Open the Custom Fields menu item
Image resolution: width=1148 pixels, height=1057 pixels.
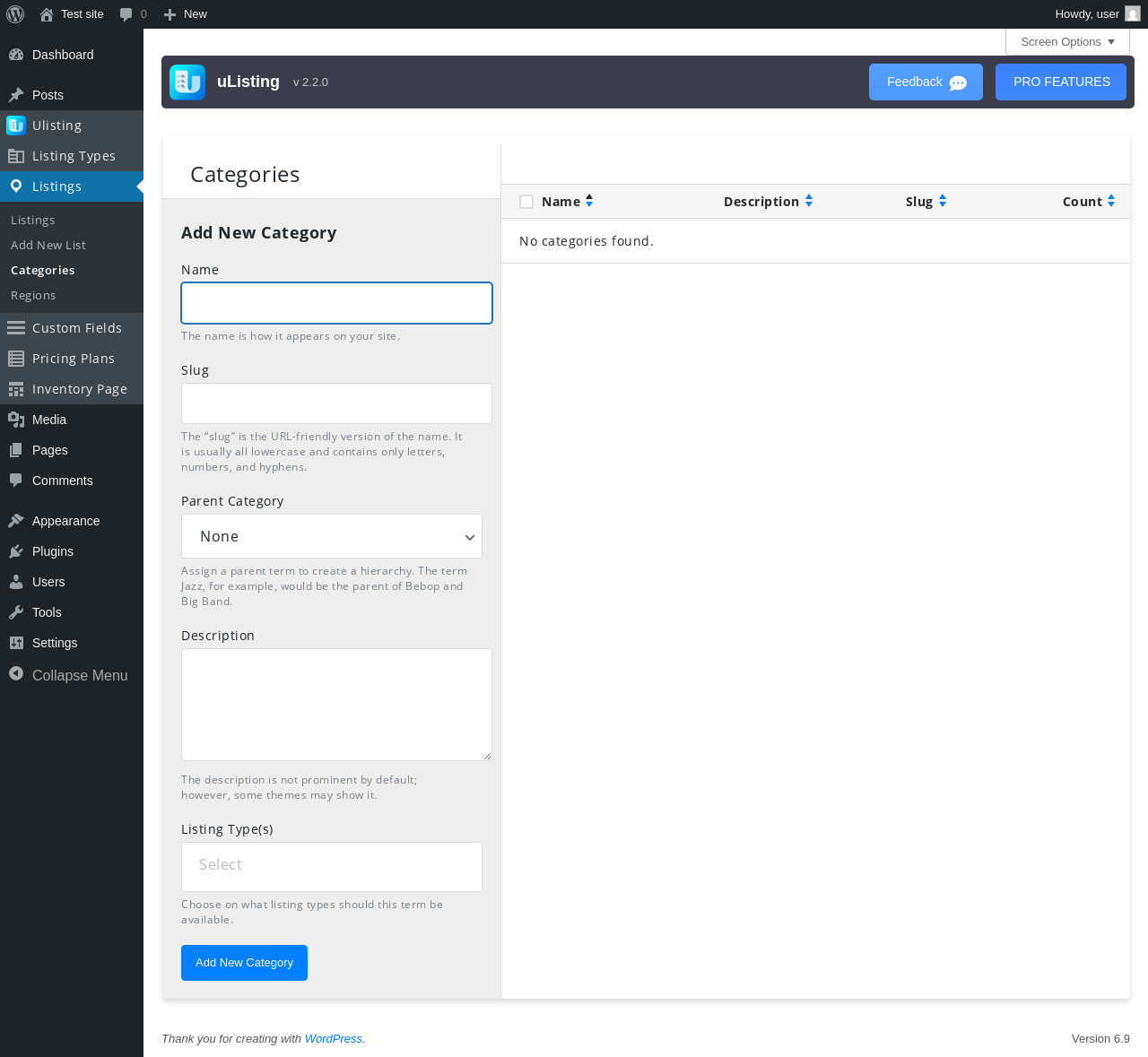[72, 328]
